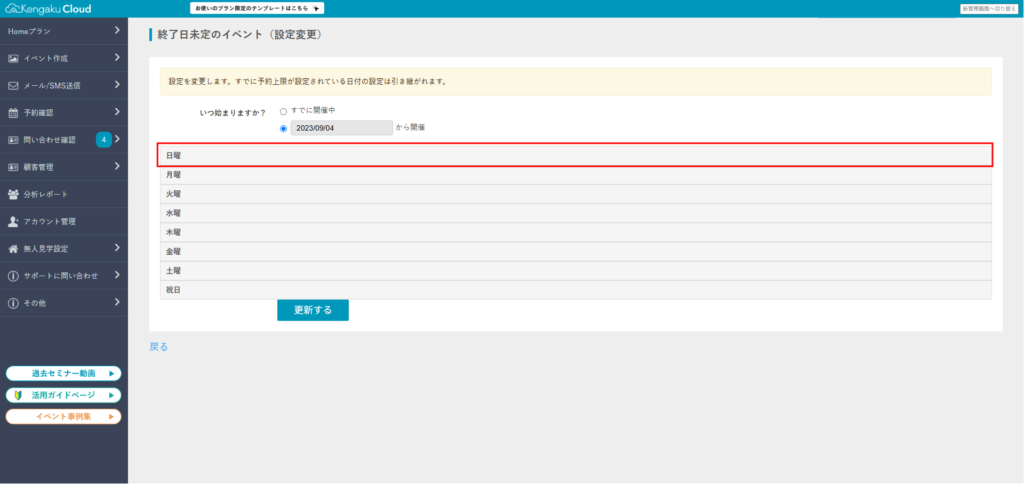The width and height of the screenshot is (1024, 484).
Task: Click the 予約確認 calendar icon
Action: [13, 112]
